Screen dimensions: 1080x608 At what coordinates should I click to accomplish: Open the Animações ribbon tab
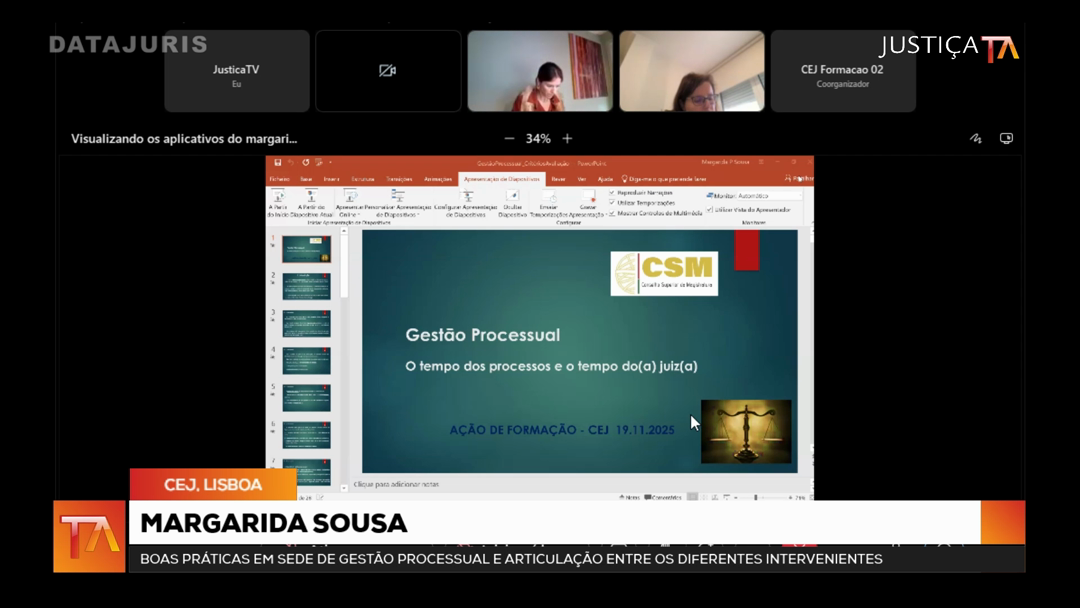[x=438, y=179]
